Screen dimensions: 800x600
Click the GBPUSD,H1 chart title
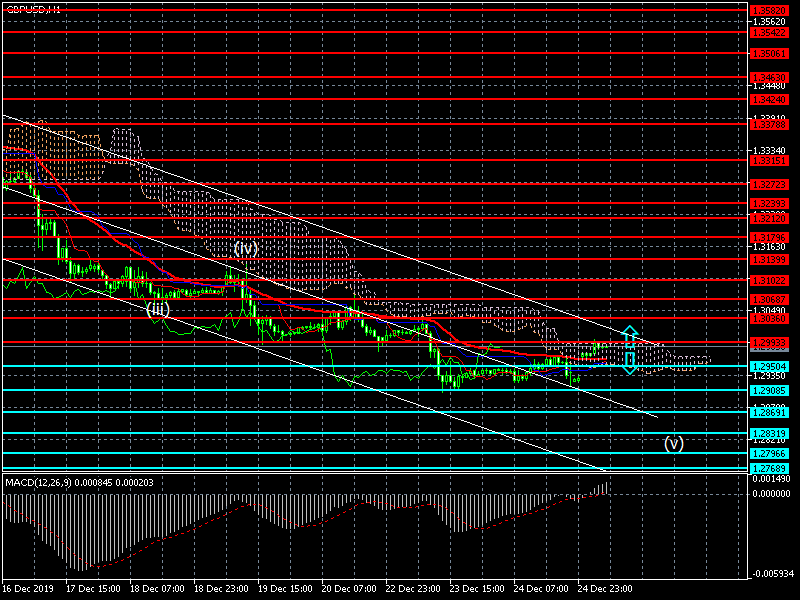(33, 8)
